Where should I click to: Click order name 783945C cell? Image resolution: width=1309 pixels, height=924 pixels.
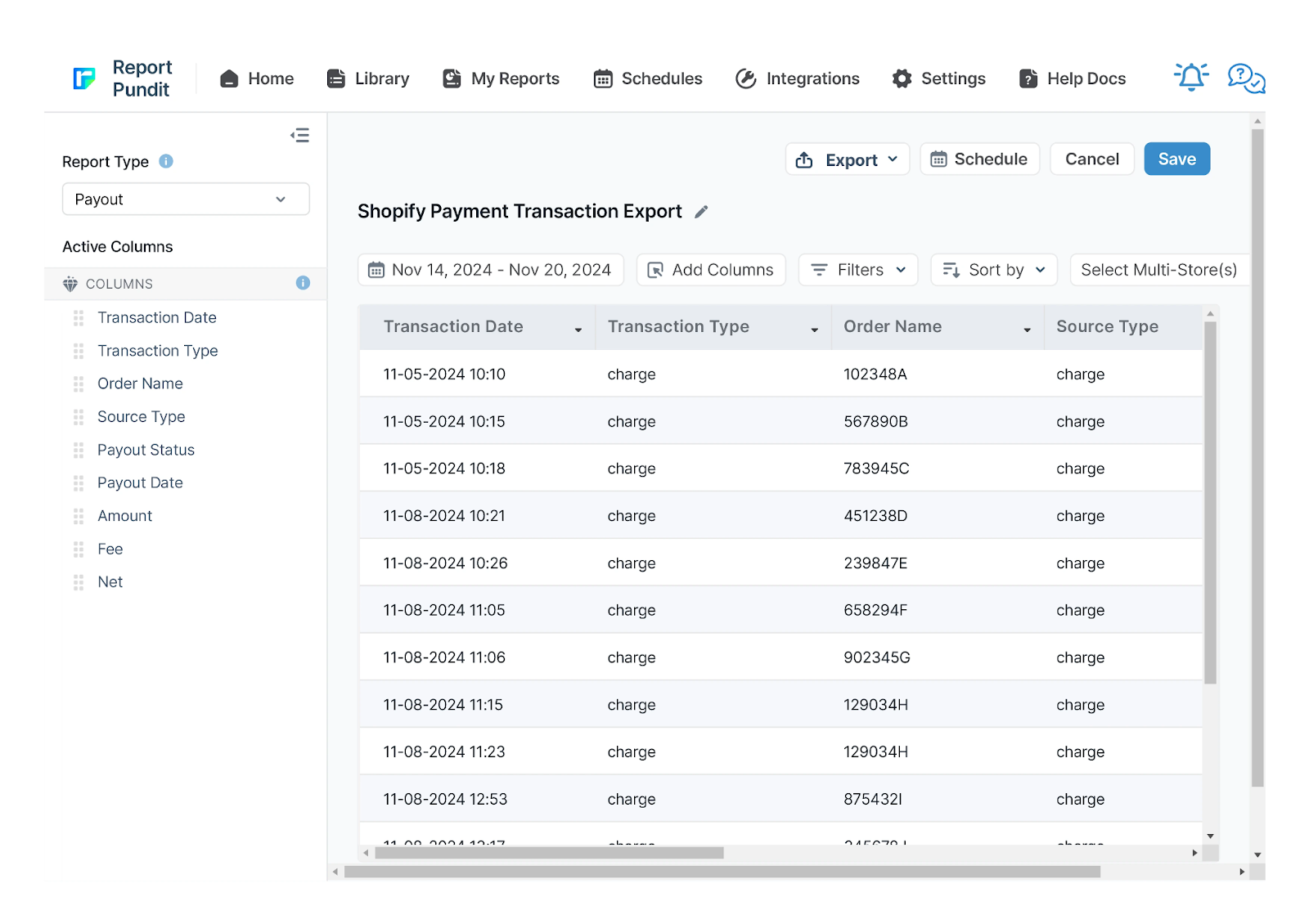tap(876, 469)
